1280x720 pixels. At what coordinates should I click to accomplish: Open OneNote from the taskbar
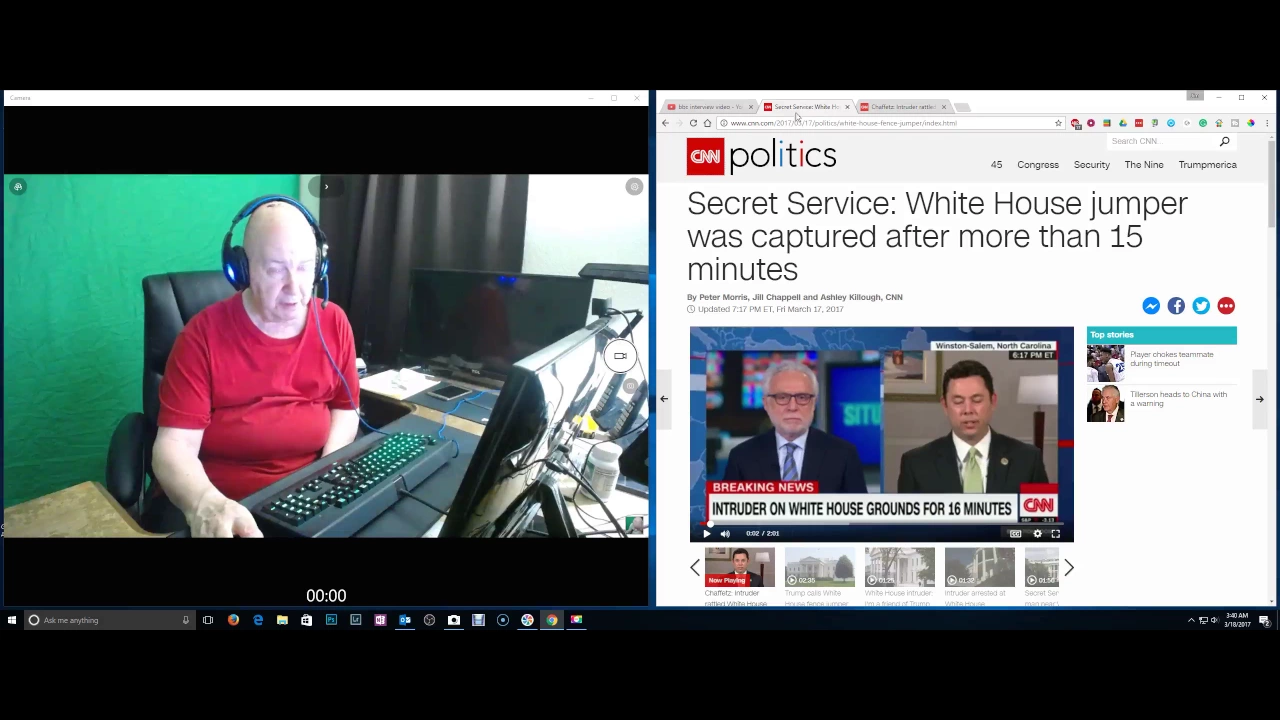pos(380,620)
